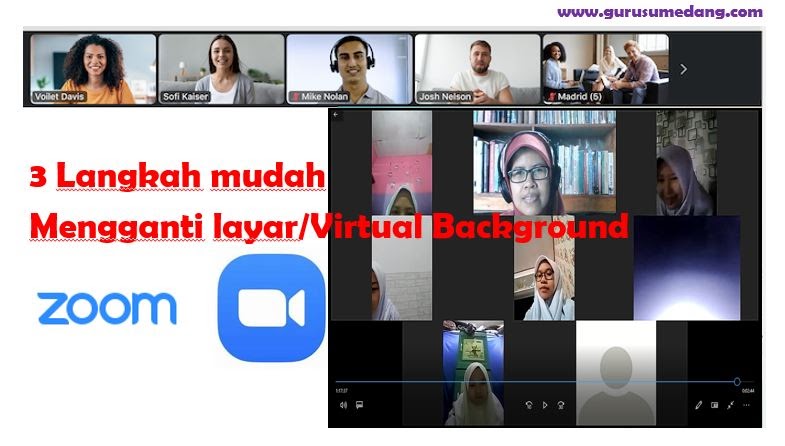The width and height of the screenshot is (785, 446).
Task: Click the gray placeholder avatar tile
Action: (616, 373)
